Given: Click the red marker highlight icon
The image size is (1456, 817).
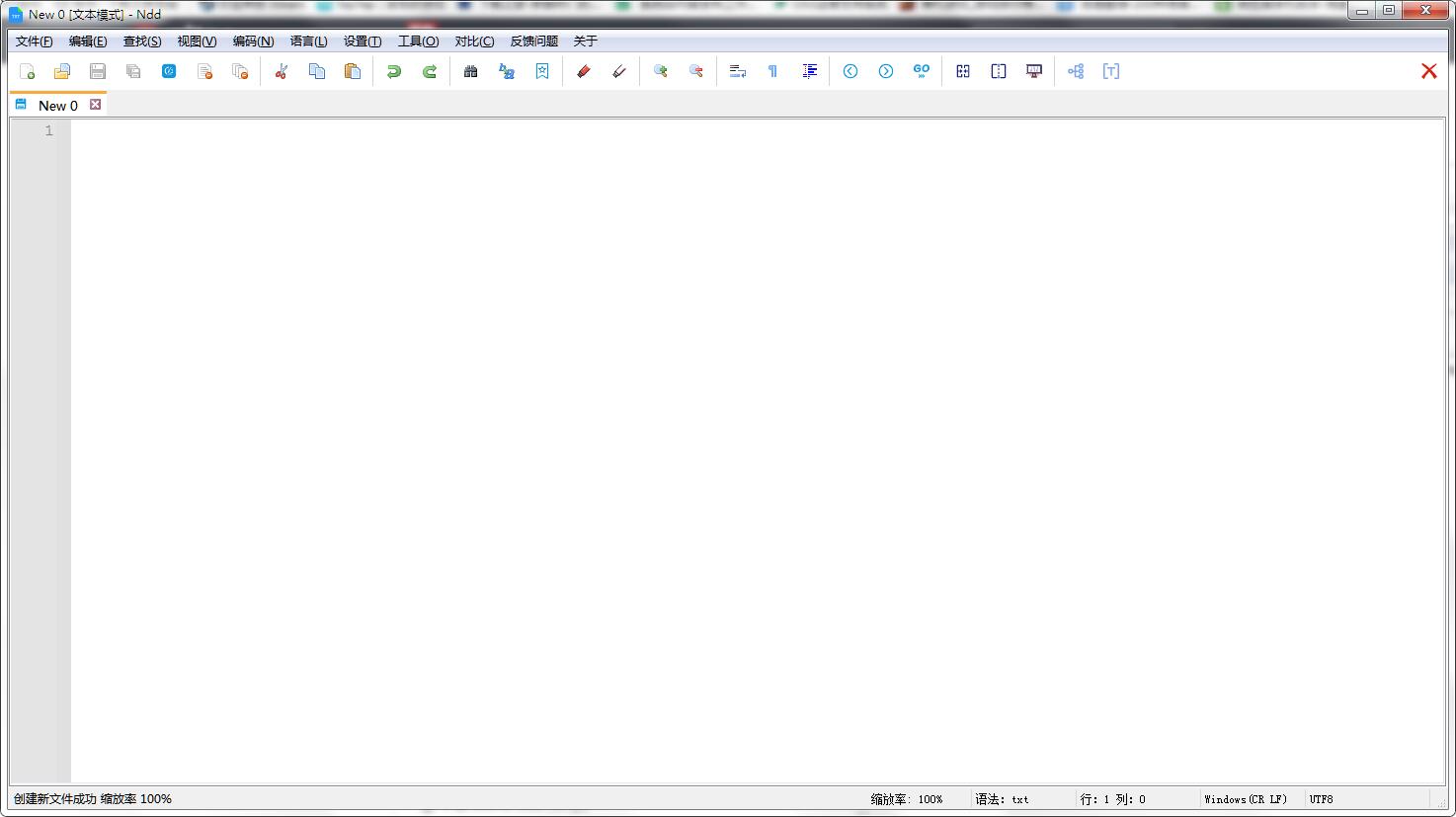Looking at the screenshot, I should tap(584, 71).
